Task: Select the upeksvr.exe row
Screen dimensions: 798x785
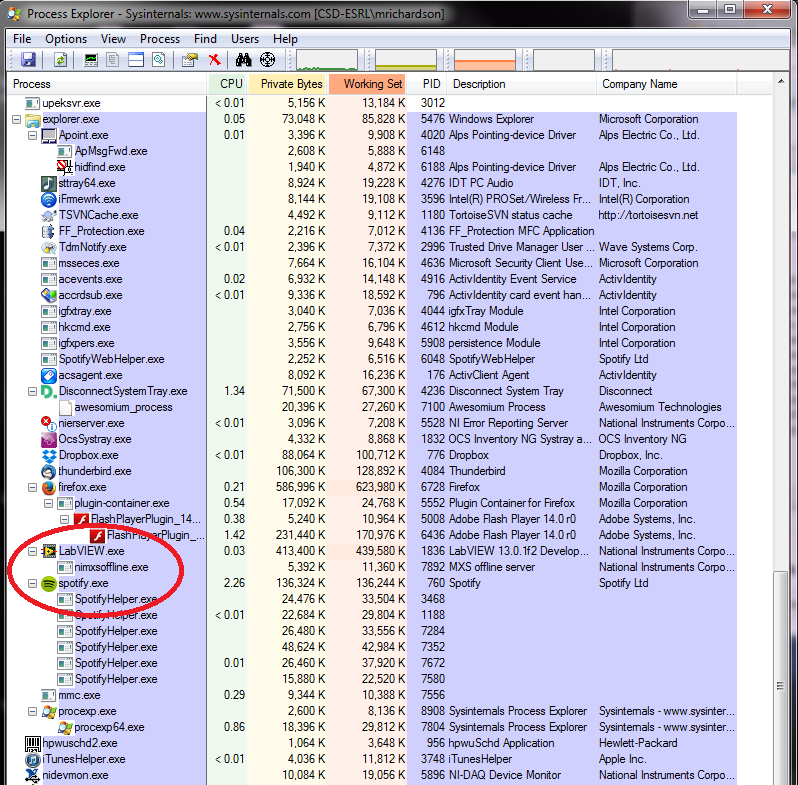Action: (372, 103)
